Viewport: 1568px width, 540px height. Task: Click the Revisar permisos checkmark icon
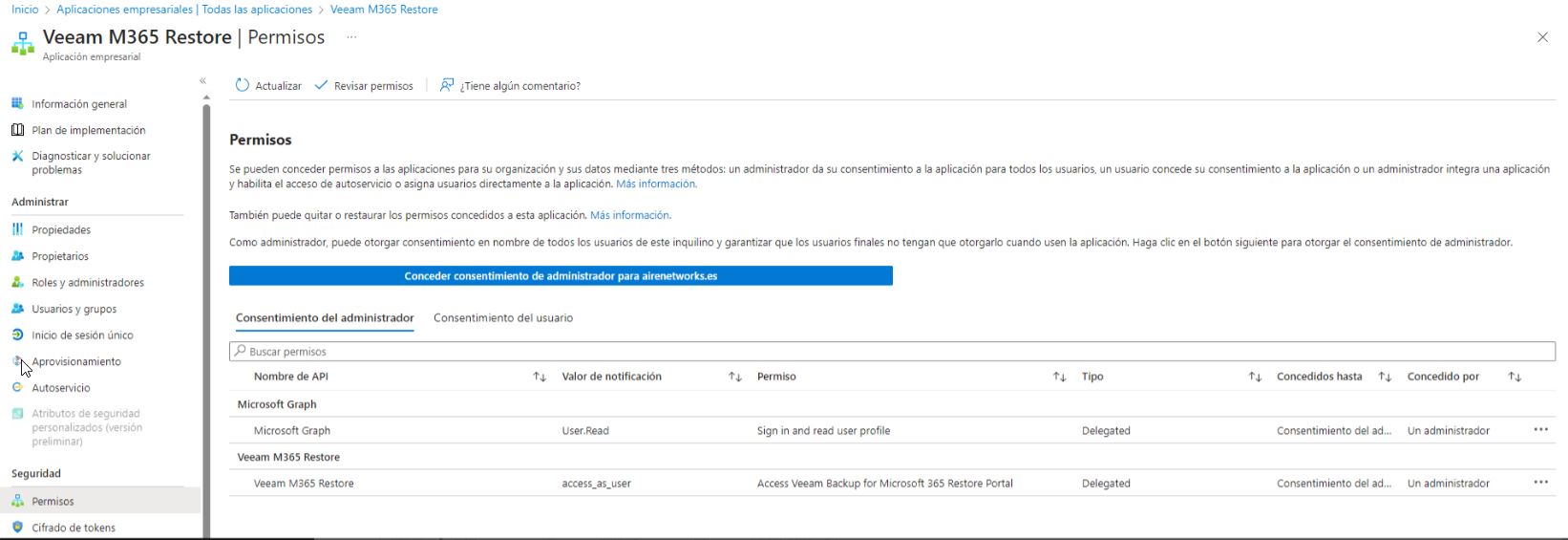[322, 86]
